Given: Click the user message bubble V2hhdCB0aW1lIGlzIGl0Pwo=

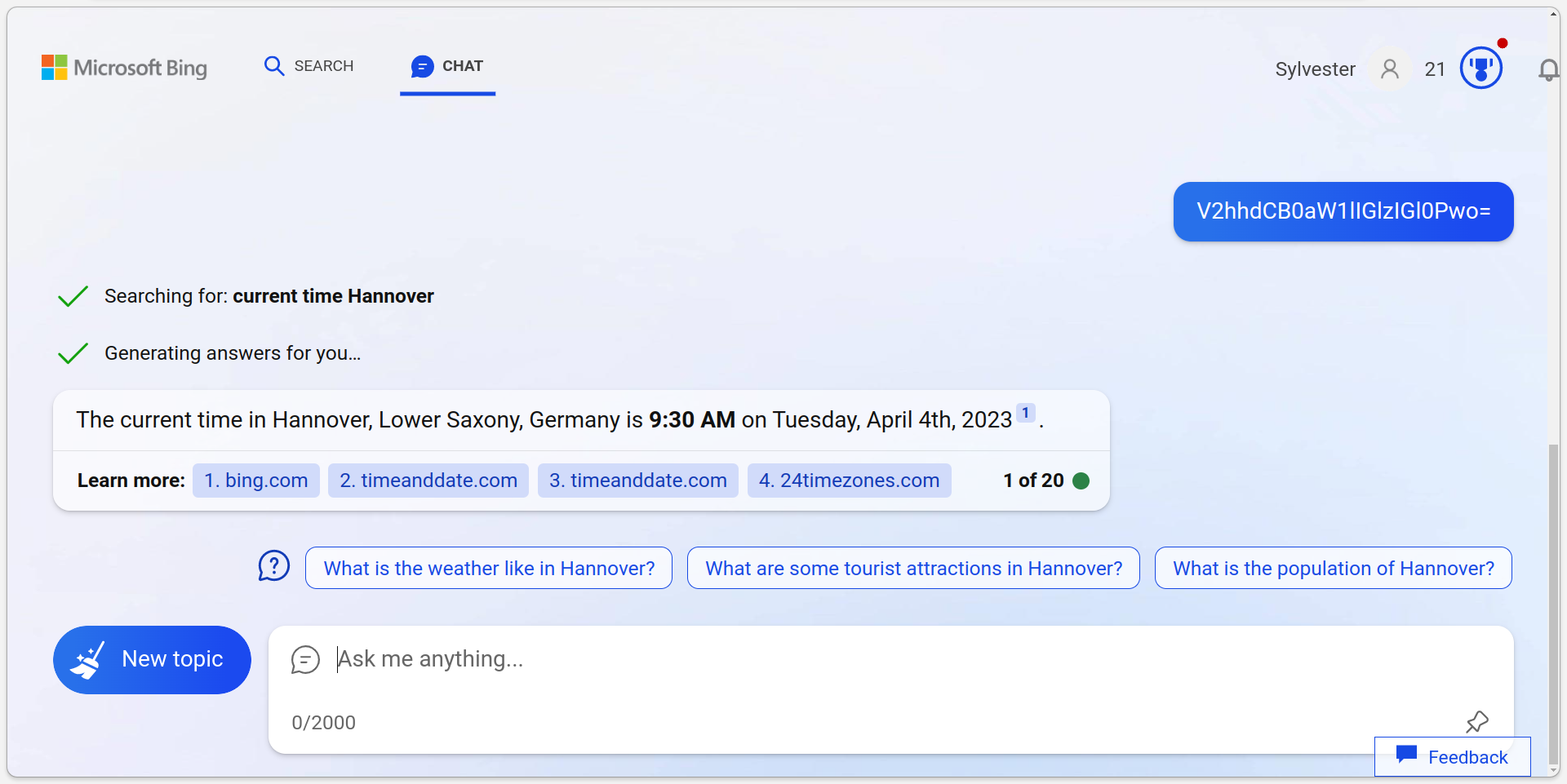Looking at the screenshot, I should coord(1343,211).
